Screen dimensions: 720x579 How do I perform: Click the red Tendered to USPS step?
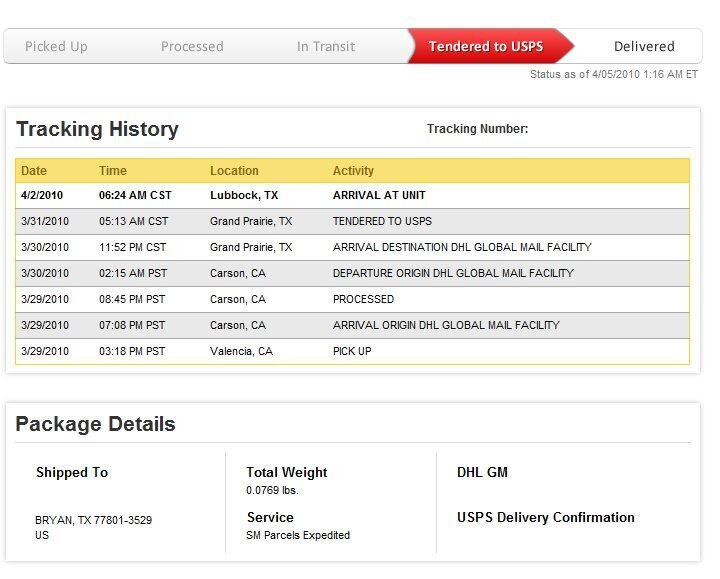[x=486, y=46]
